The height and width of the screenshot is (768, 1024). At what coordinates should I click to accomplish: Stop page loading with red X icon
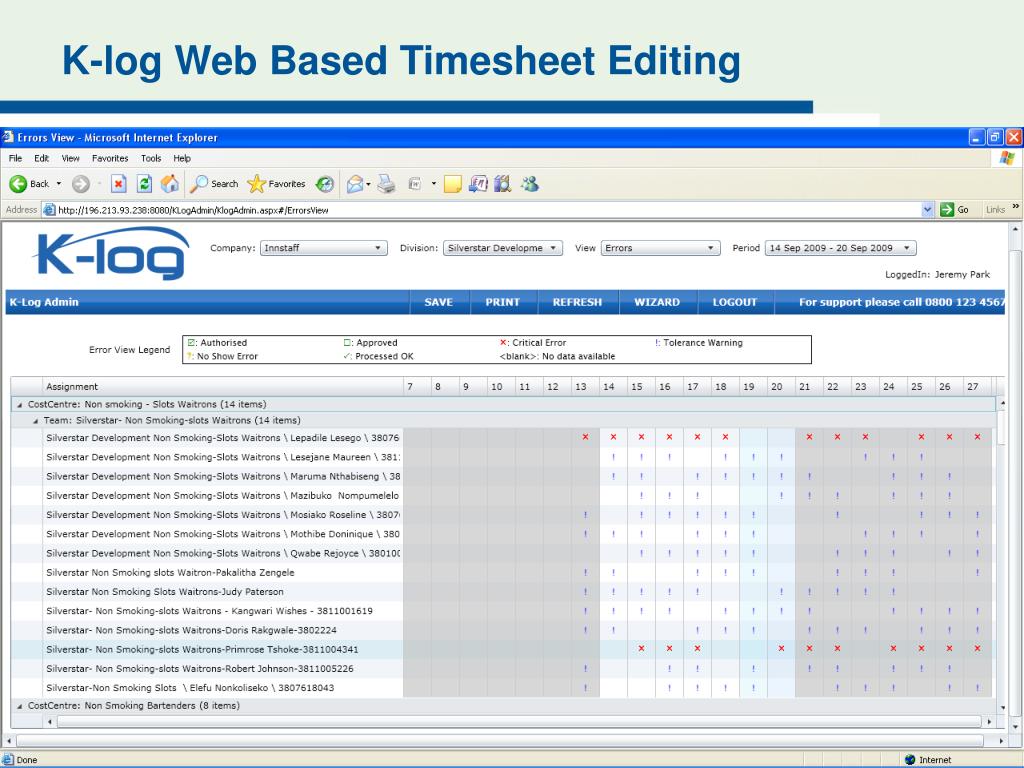(x=118, y=184)
